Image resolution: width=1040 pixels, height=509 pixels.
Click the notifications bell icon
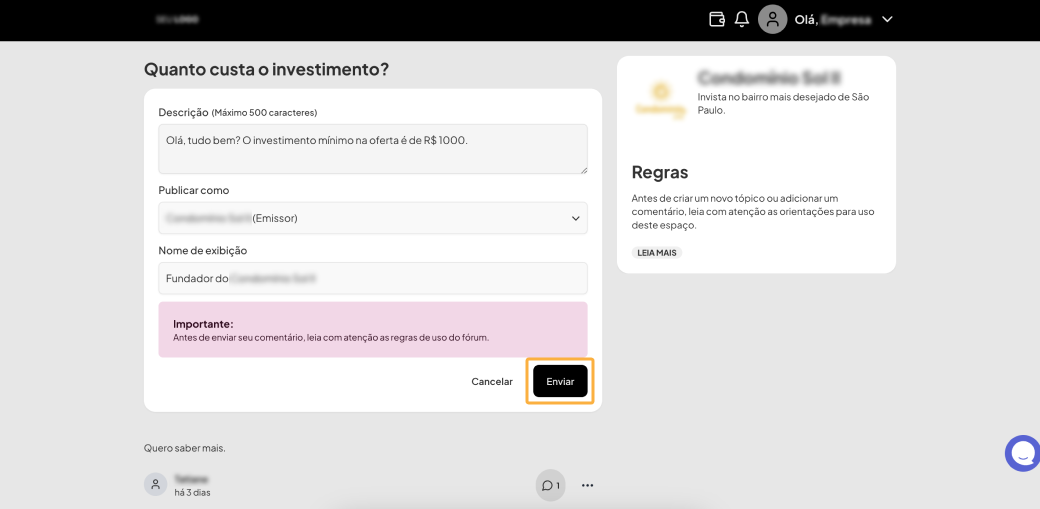click(742, 19)
